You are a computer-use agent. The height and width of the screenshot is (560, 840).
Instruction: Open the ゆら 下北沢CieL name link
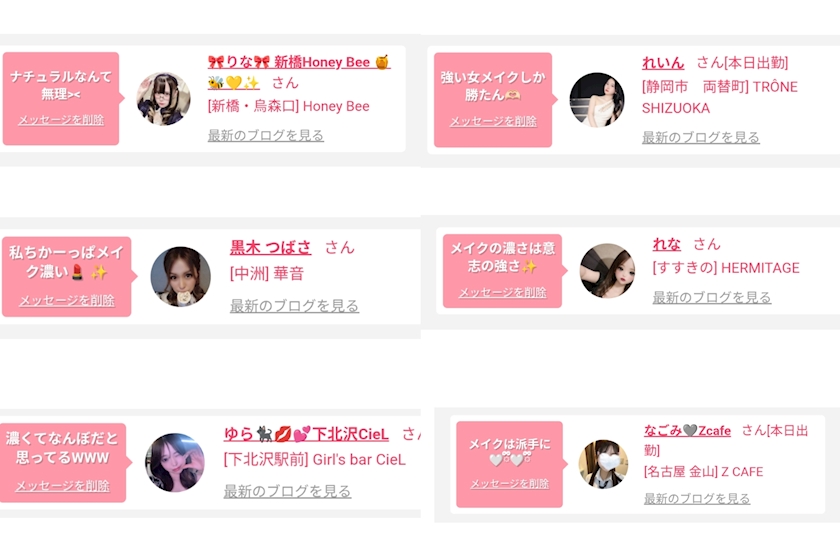306,434
